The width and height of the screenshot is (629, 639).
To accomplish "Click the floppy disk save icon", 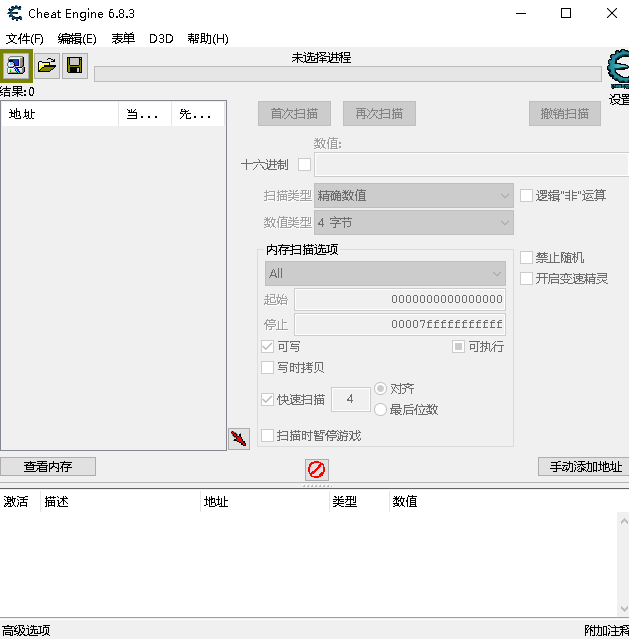I will pos(75,66).
